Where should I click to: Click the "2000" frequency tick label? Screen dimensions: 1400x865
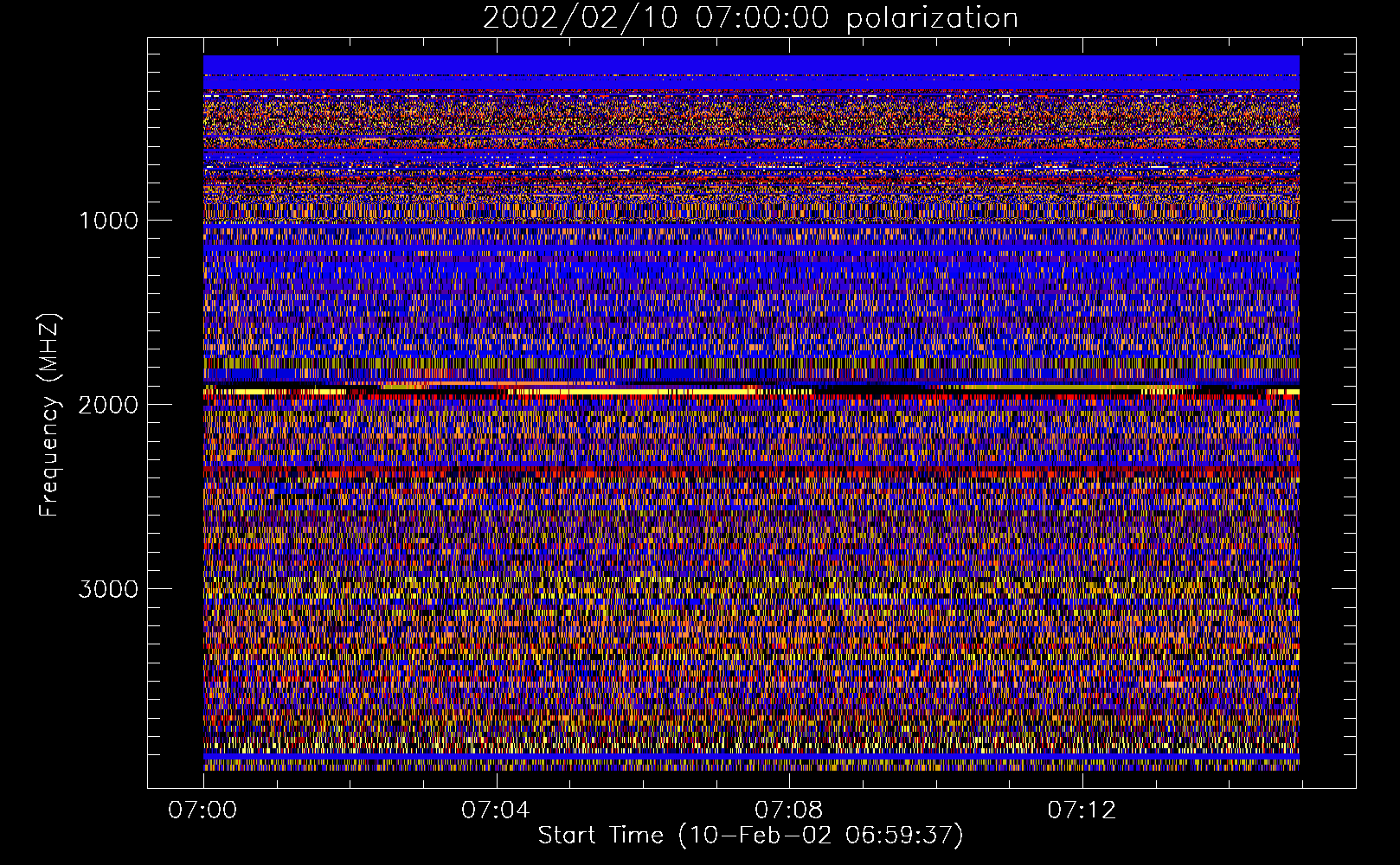[108, 405]
